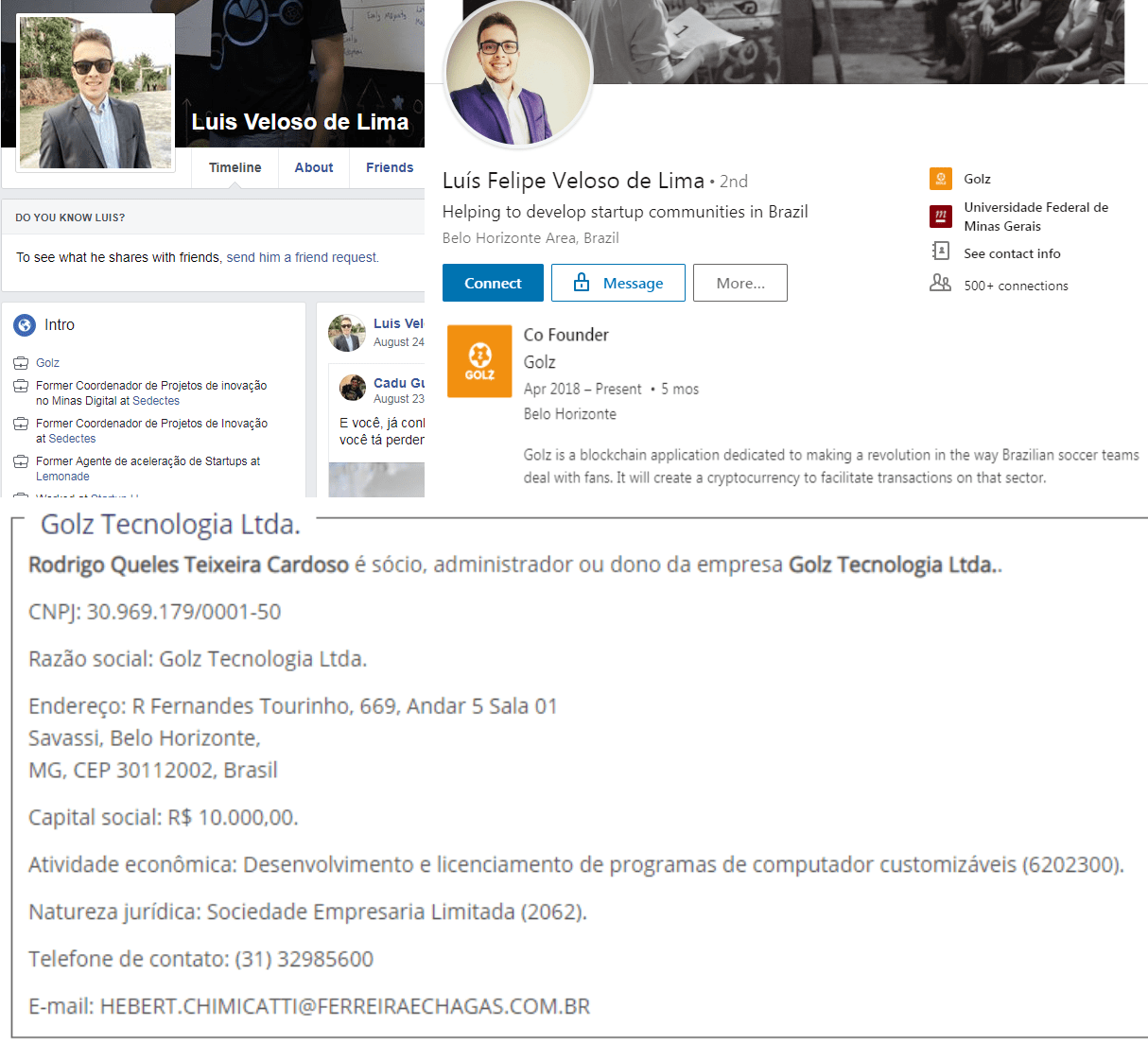Click the lock icon in Message button

[x=582, y=283]
